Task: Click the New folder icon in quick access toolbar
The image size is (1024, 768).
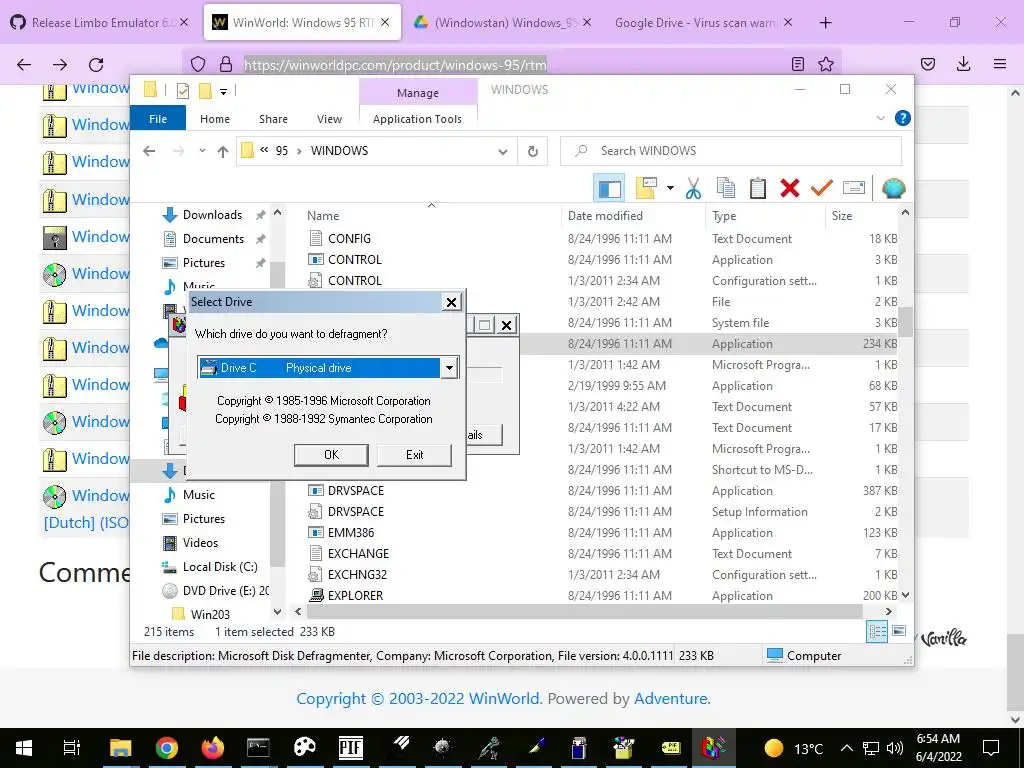Action: [x=205, y=90]
